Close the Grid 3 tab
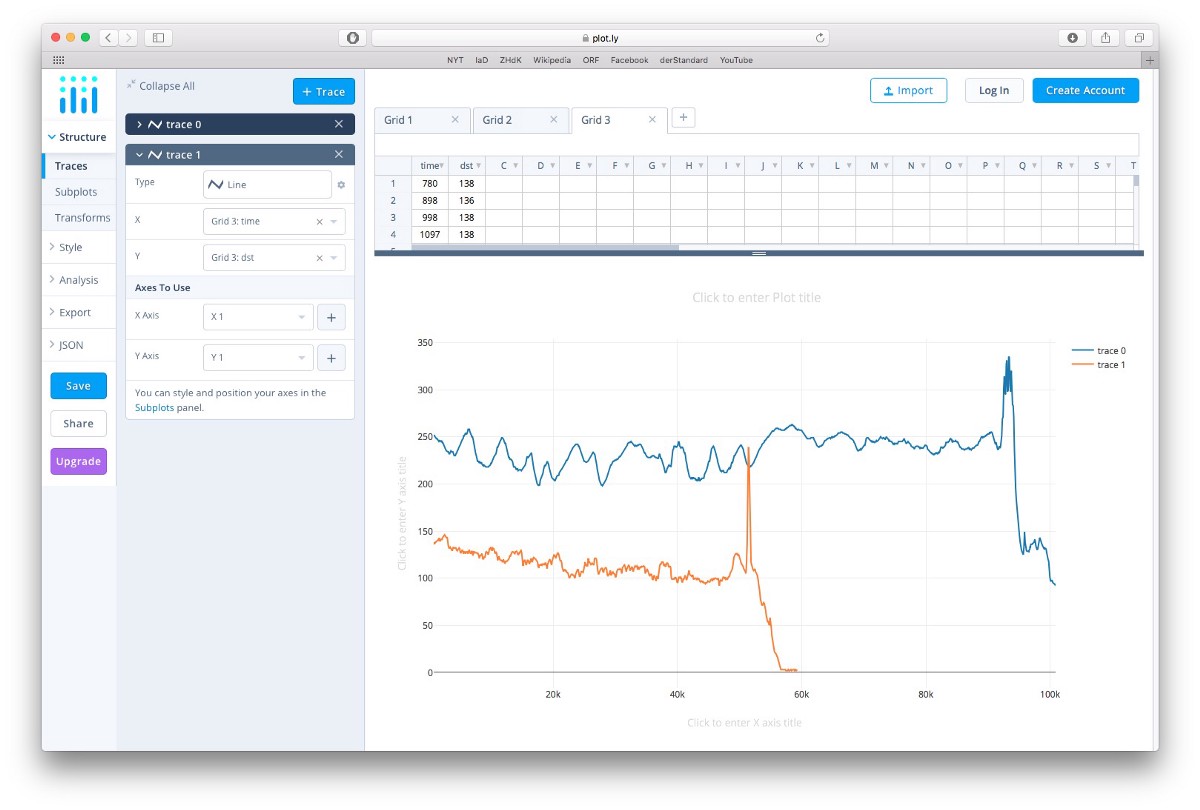 click(x=652, y=120)
